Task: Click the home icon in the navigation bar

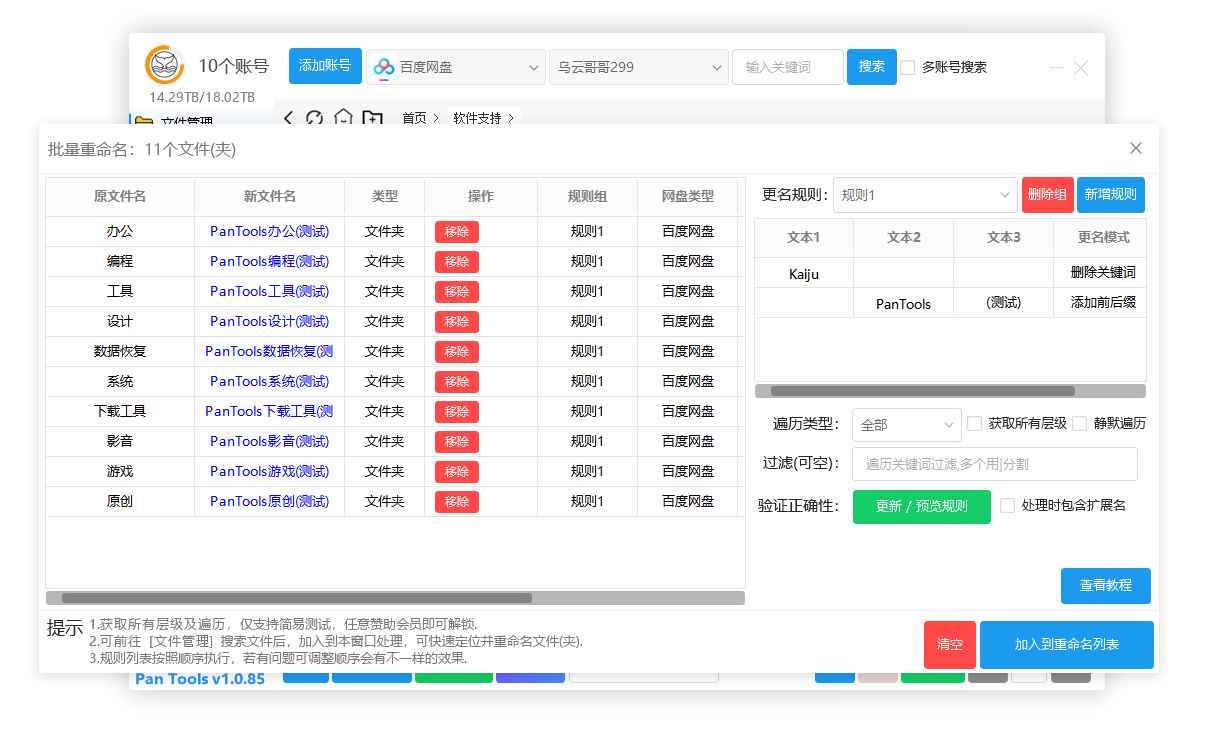Action: tap(343, 118)
